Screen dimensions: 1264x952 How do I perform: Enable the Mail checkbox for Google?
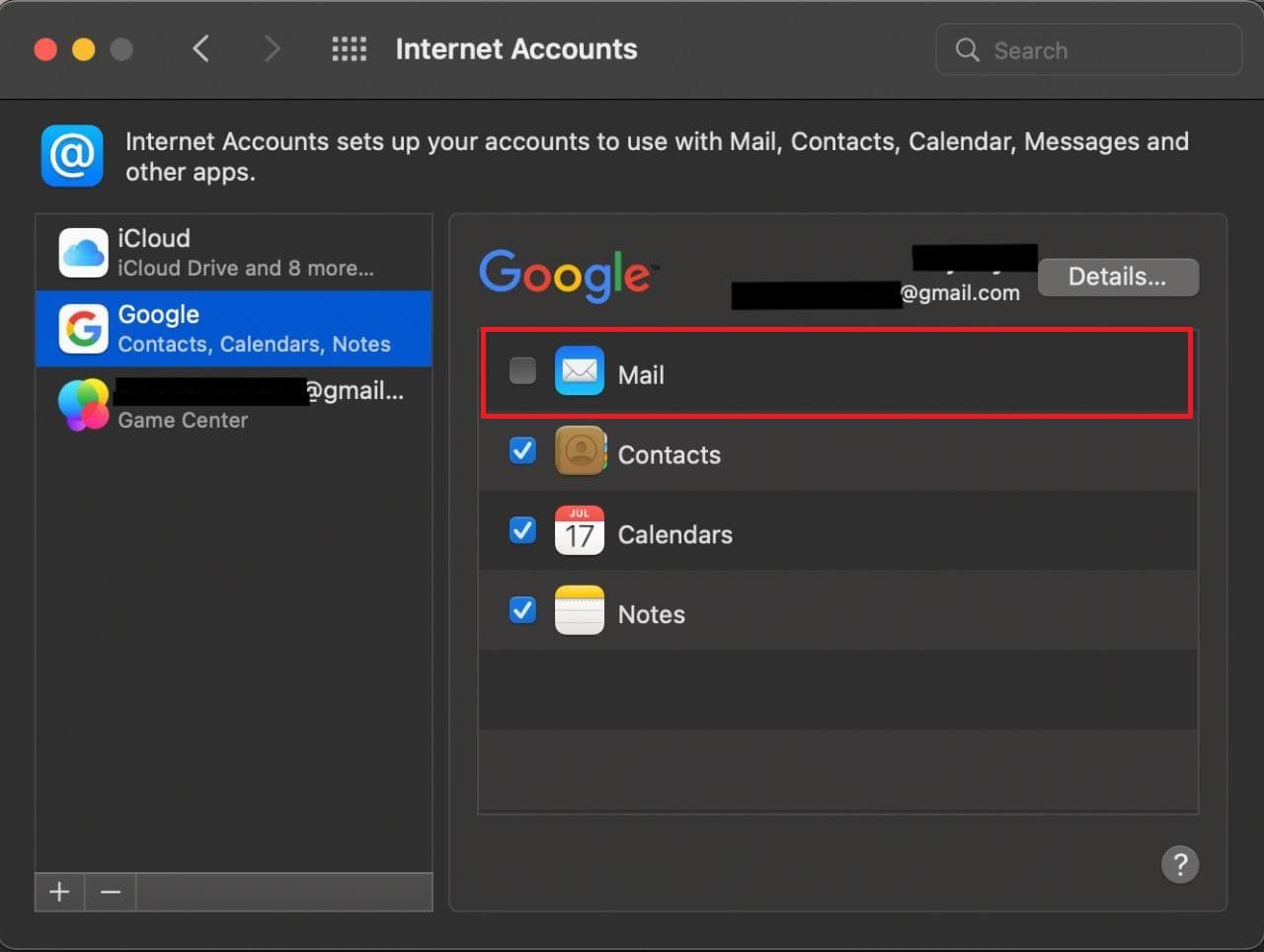point(522,370)
